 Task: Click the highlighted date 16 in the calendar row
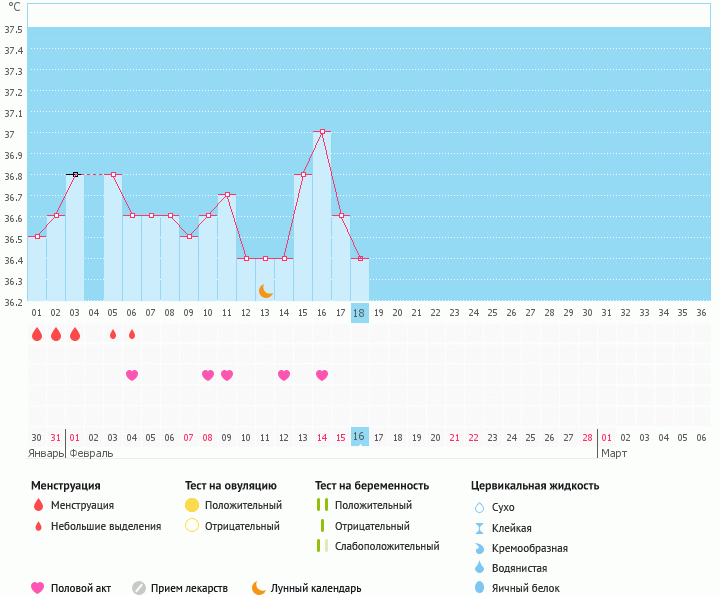(360, 437)
